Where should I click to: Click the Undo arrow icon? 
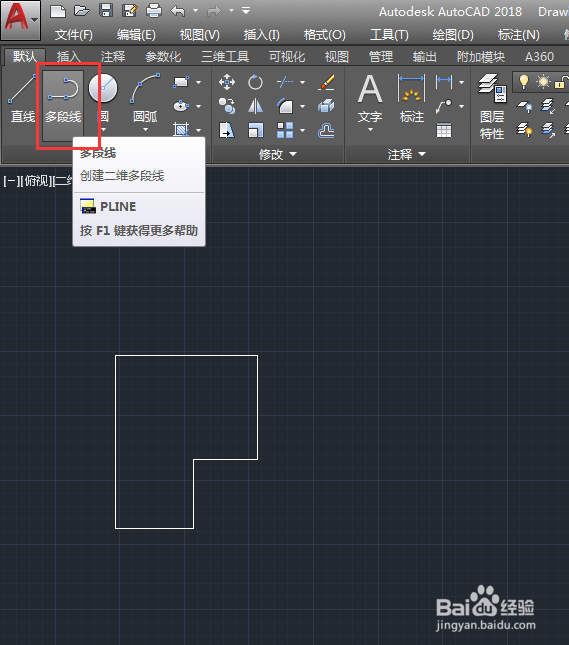(x=178, y=11)
